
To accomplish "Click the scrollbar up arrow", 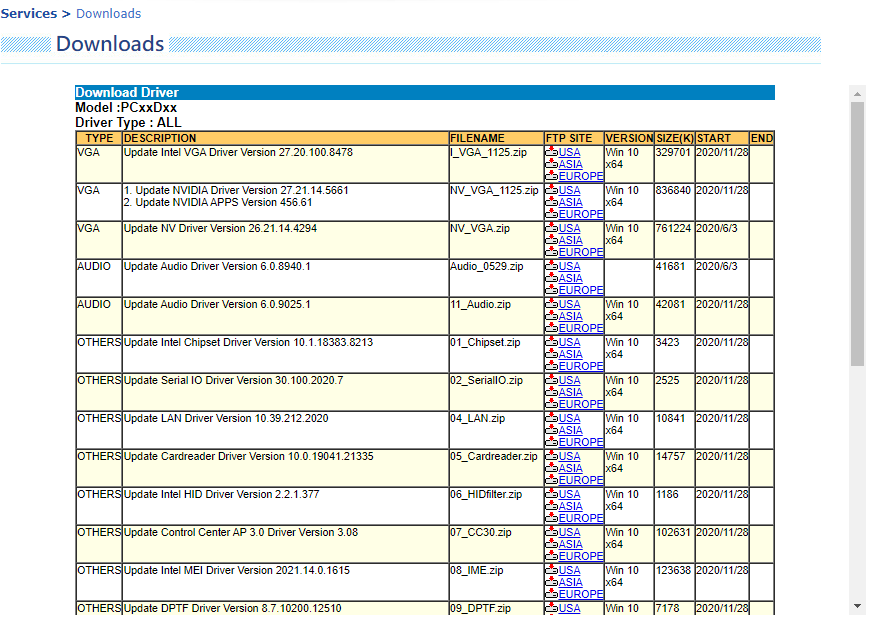I will [x=857, y=94].
